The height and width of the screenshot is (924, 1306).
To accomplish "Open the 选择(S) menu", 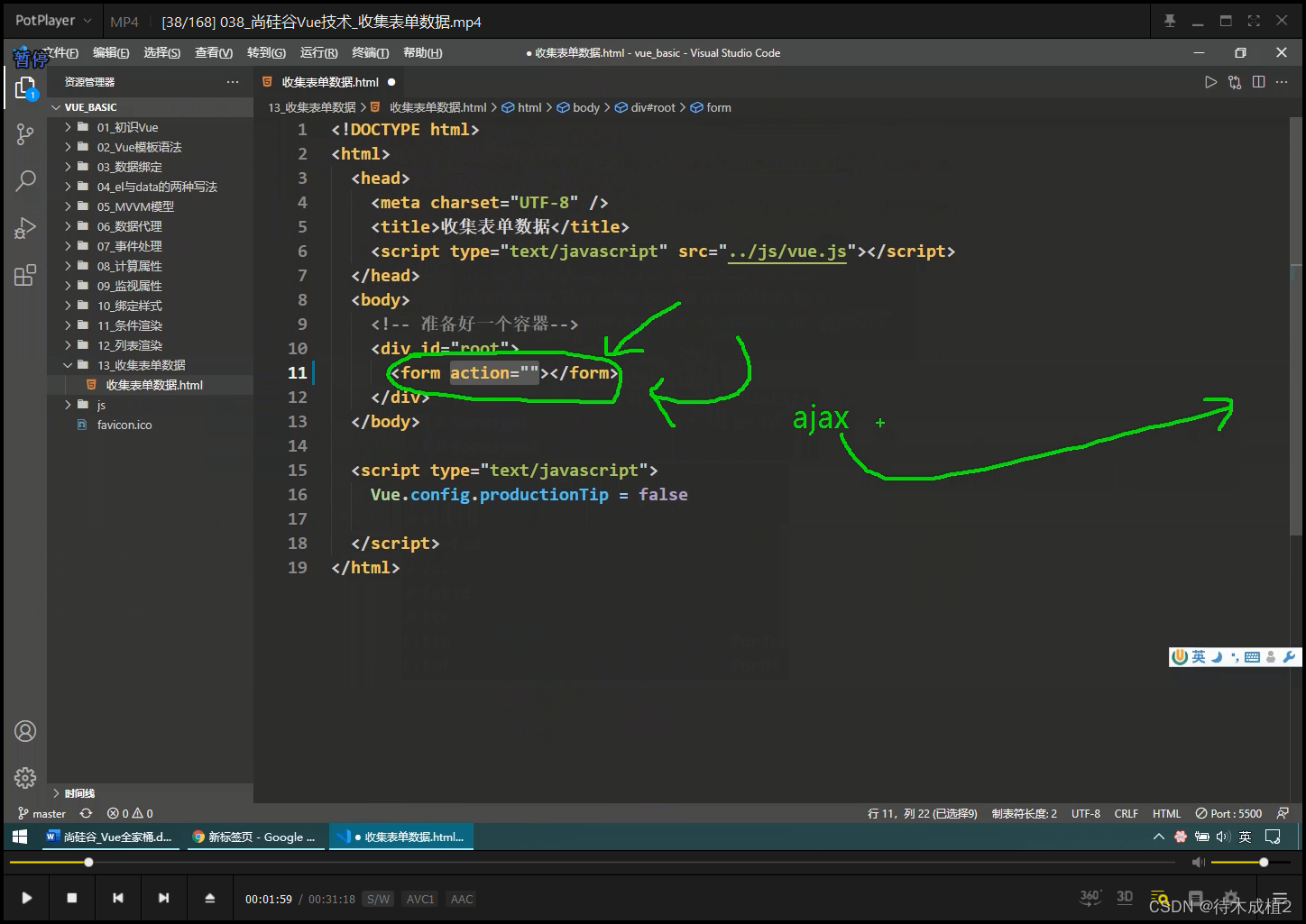I will pyautogui.click(x=161, y=53).
